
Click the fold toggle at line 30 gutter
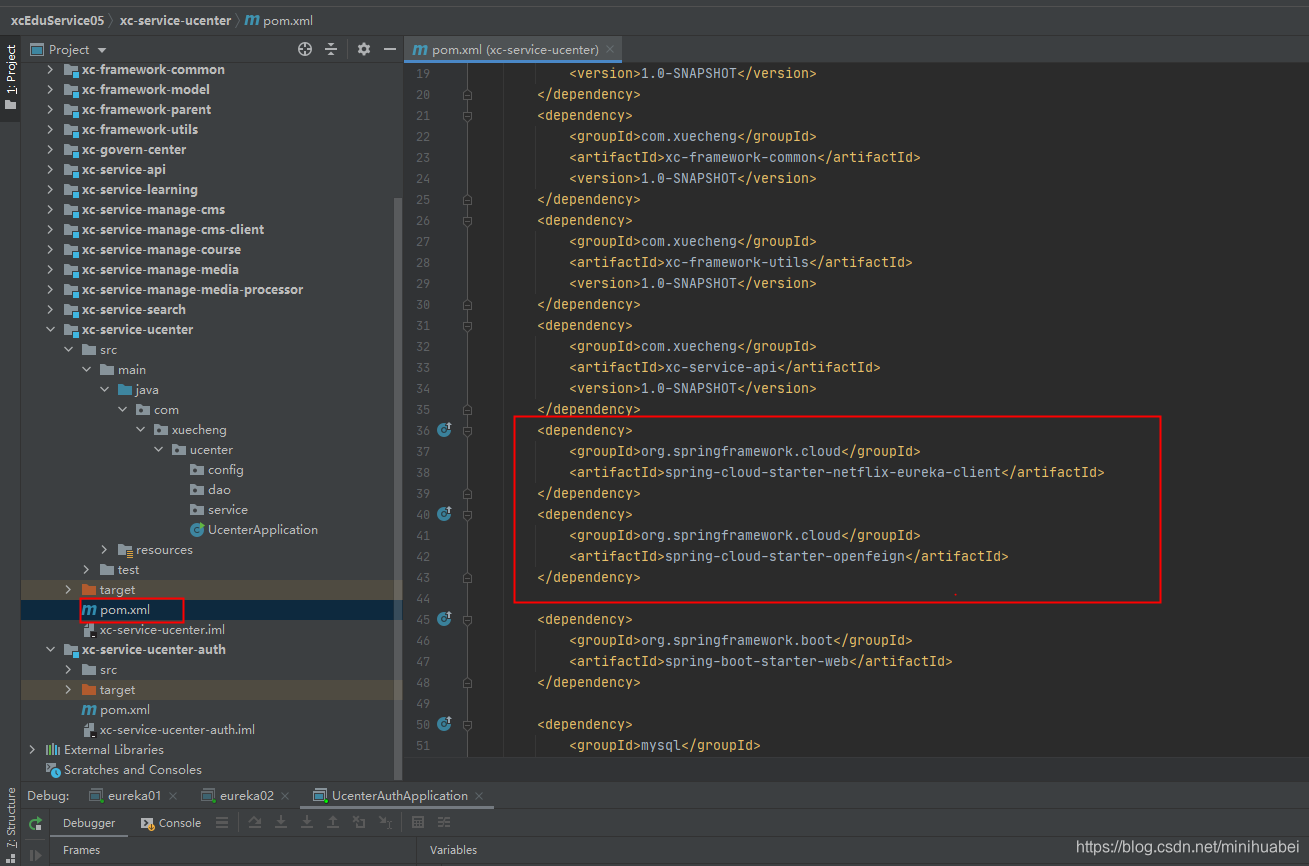click(x=467, y=304)
